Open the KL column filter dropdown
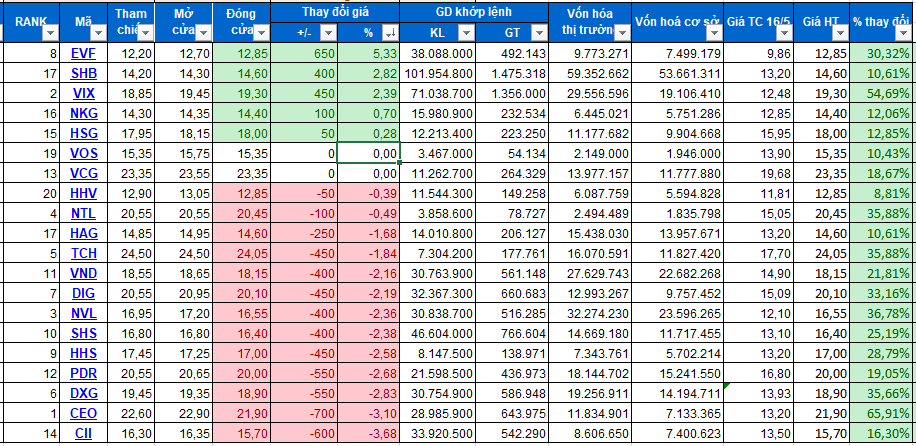 tap(466, 33)
